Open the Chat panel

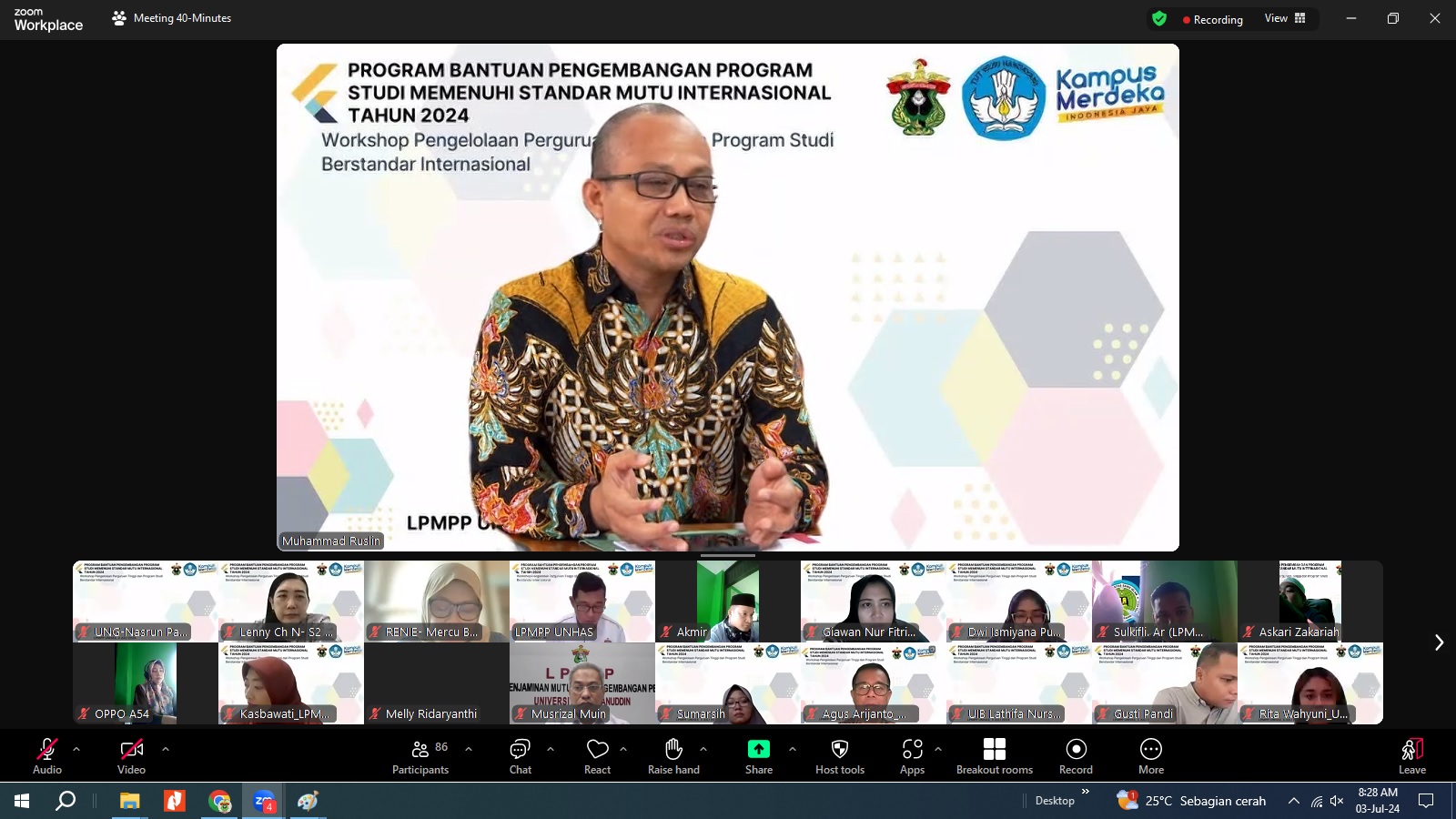point(519,755)
